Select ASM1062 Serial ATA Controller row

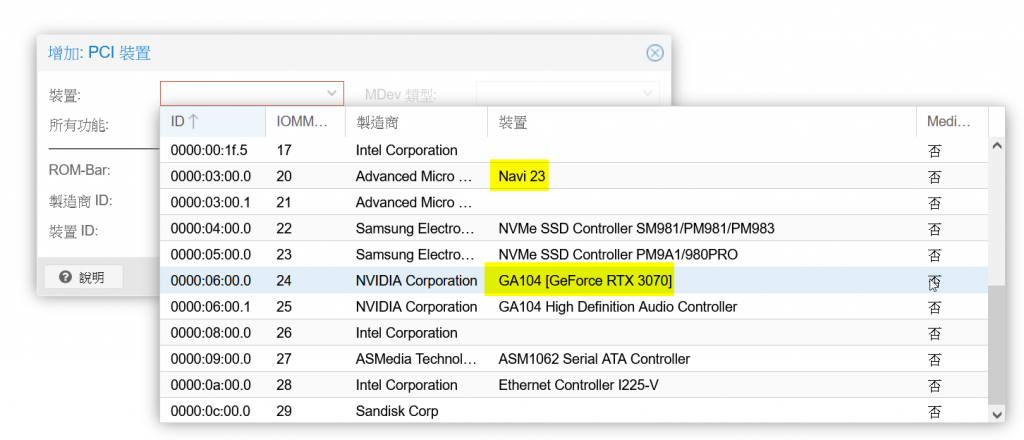pos(574,359)
